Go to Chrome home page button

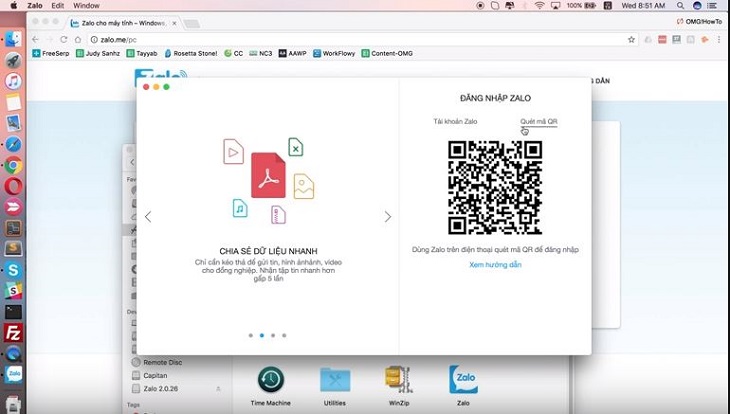tap(78, 40)
